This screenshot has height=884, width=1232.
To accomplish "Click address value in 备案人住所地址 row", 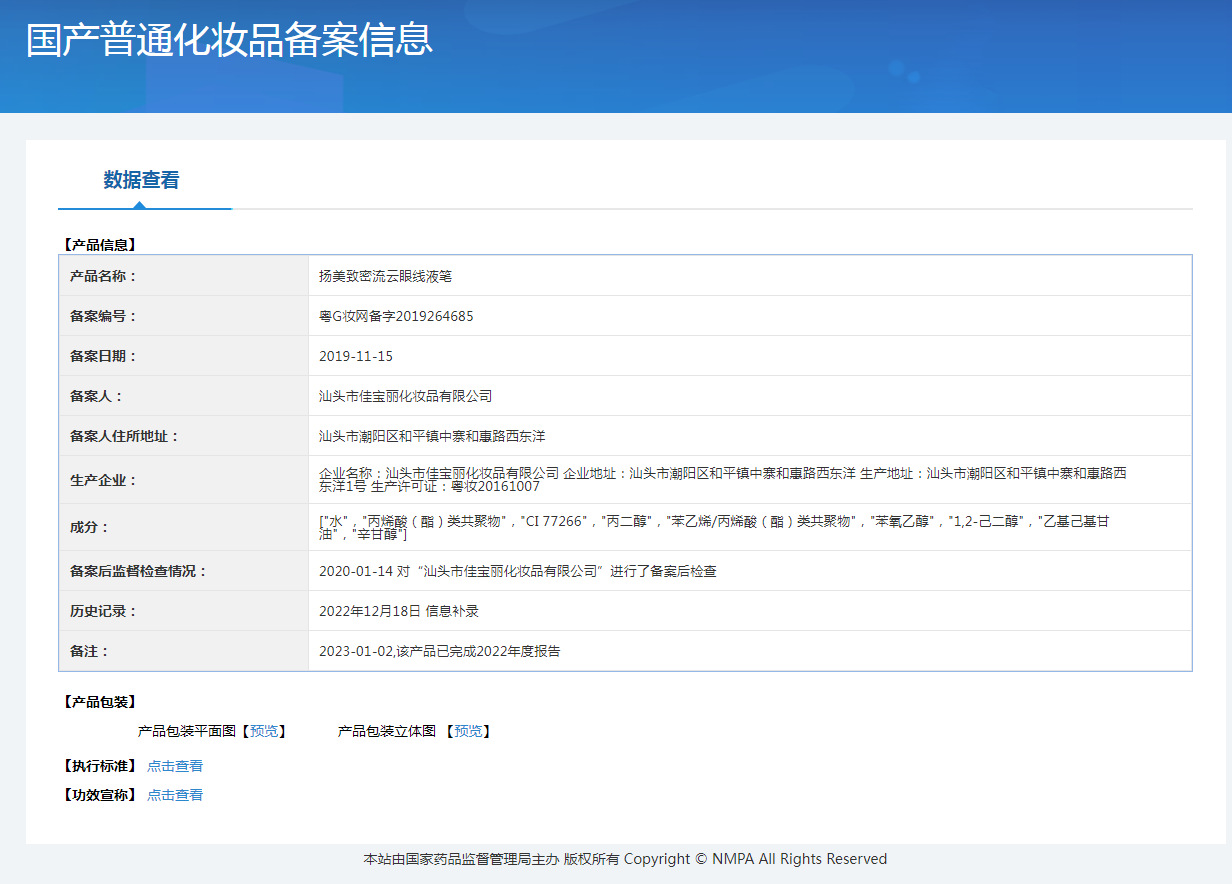I will [432, 436].
